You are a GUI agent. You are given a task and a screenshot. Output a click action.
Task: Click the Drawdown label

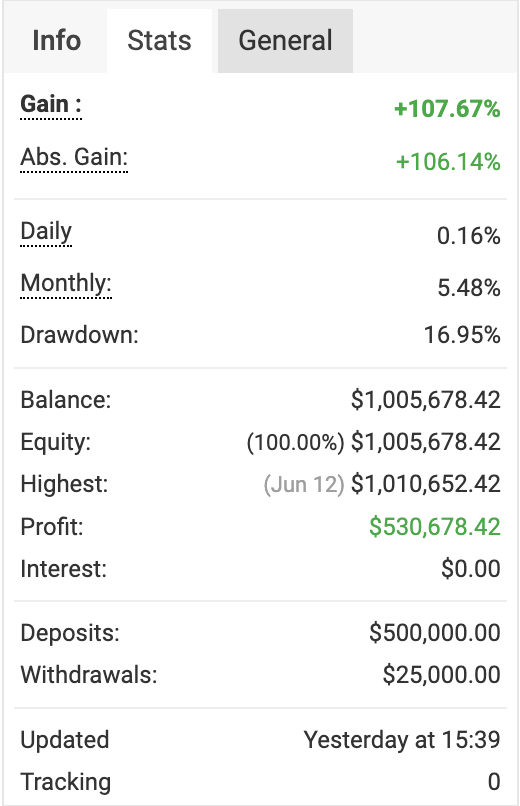pyautogui.click(x=79, y=335)
